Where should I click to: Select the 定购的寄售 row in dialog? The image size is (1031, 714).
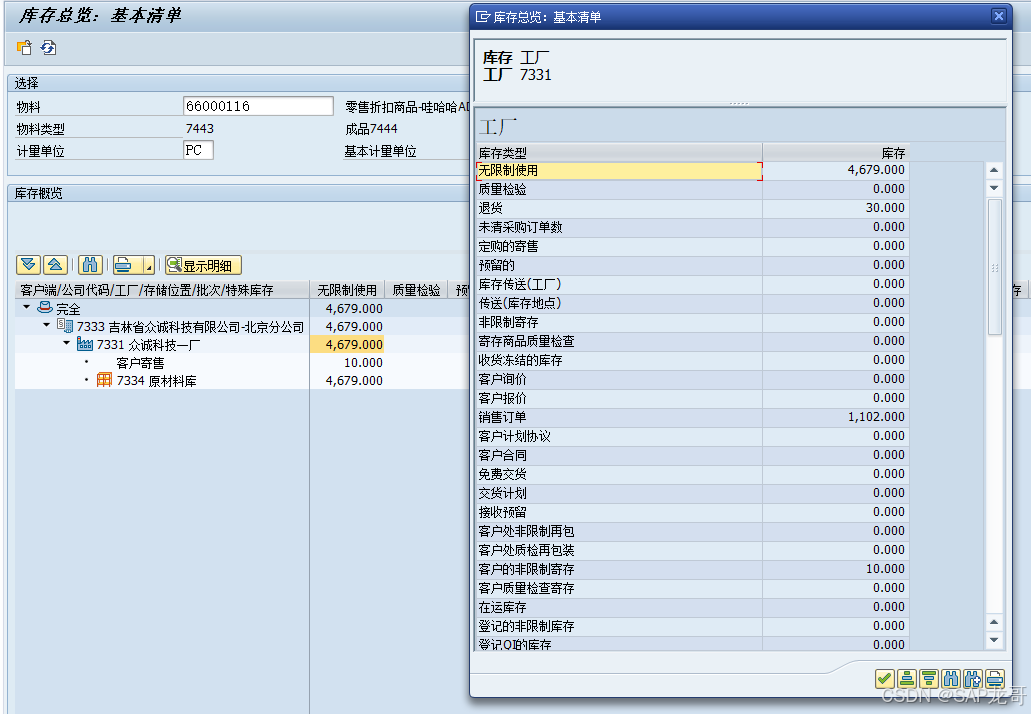coord(692,247)
